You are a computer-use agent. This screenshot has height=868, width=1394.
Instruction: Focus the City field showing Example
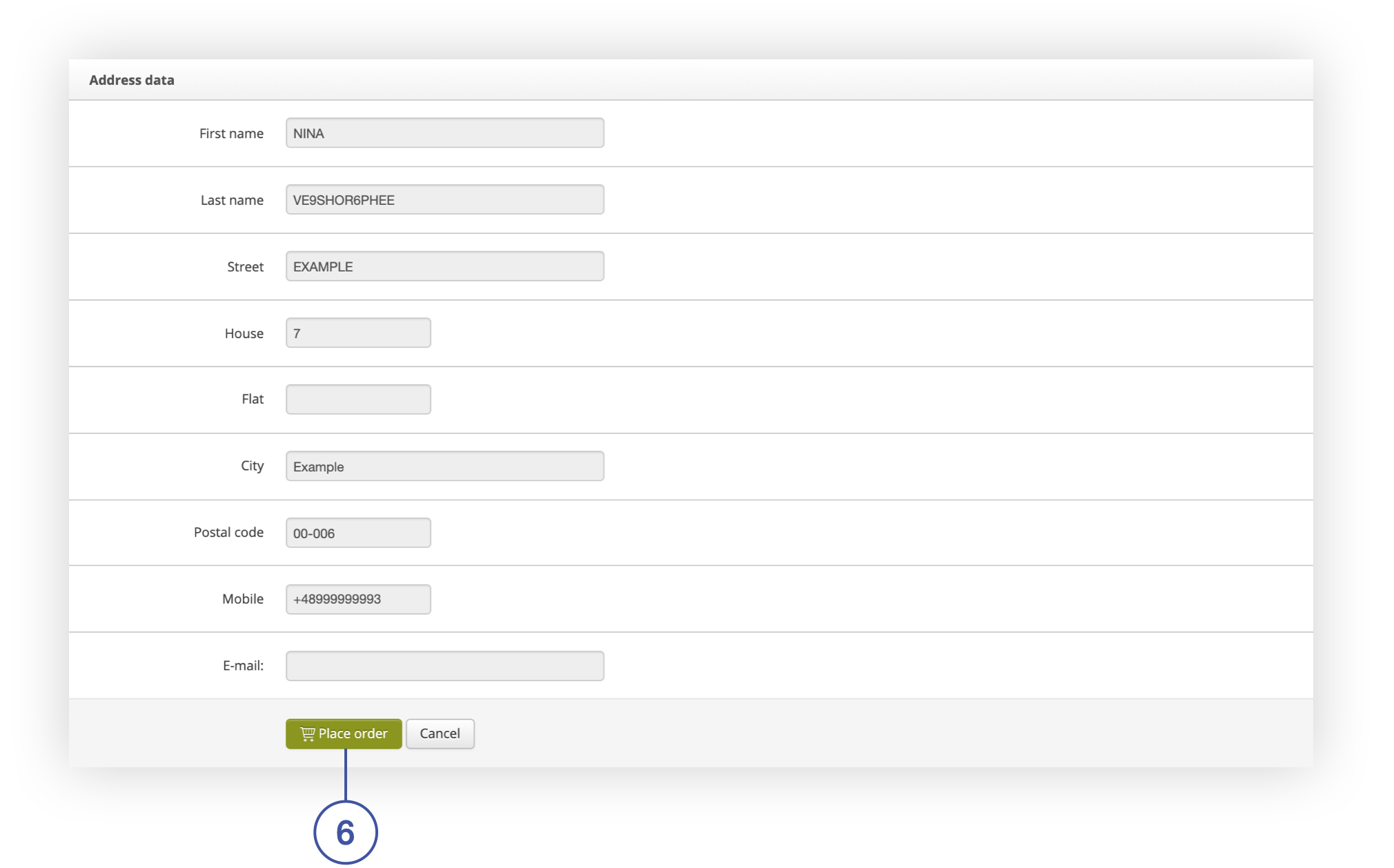click(445, 466)
